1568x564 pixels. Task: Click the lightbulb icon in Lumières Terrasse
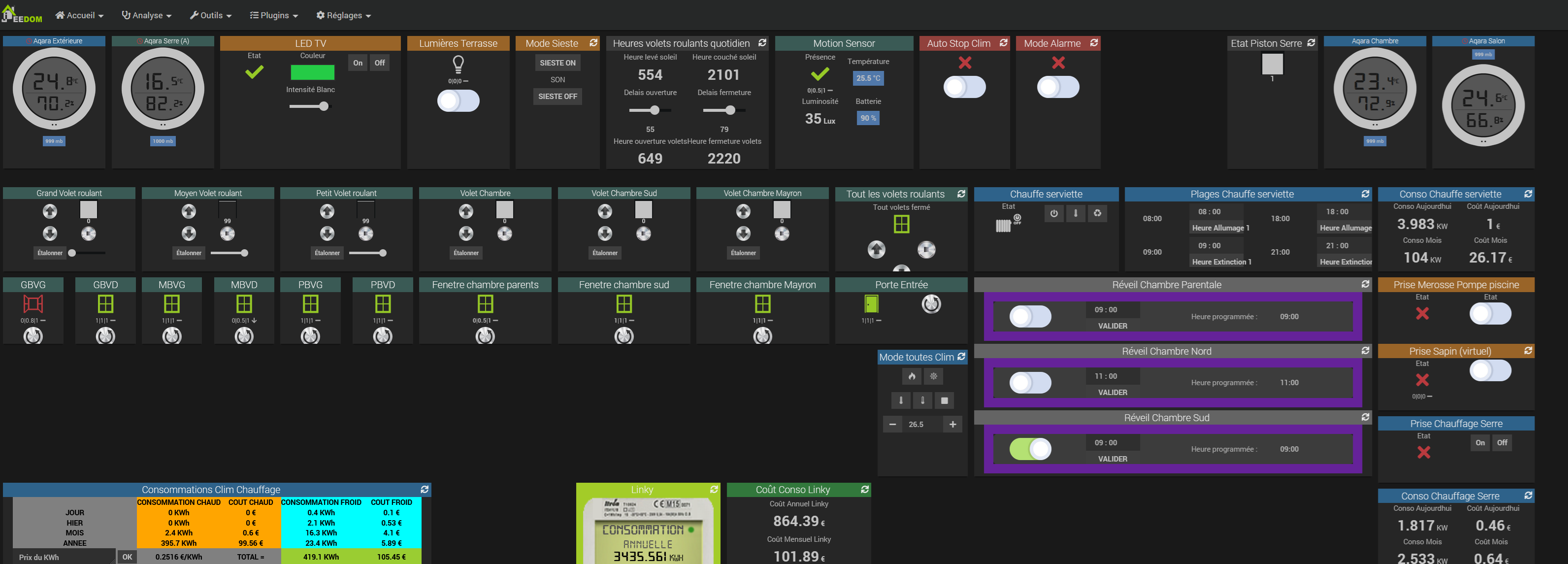[457, 64]
